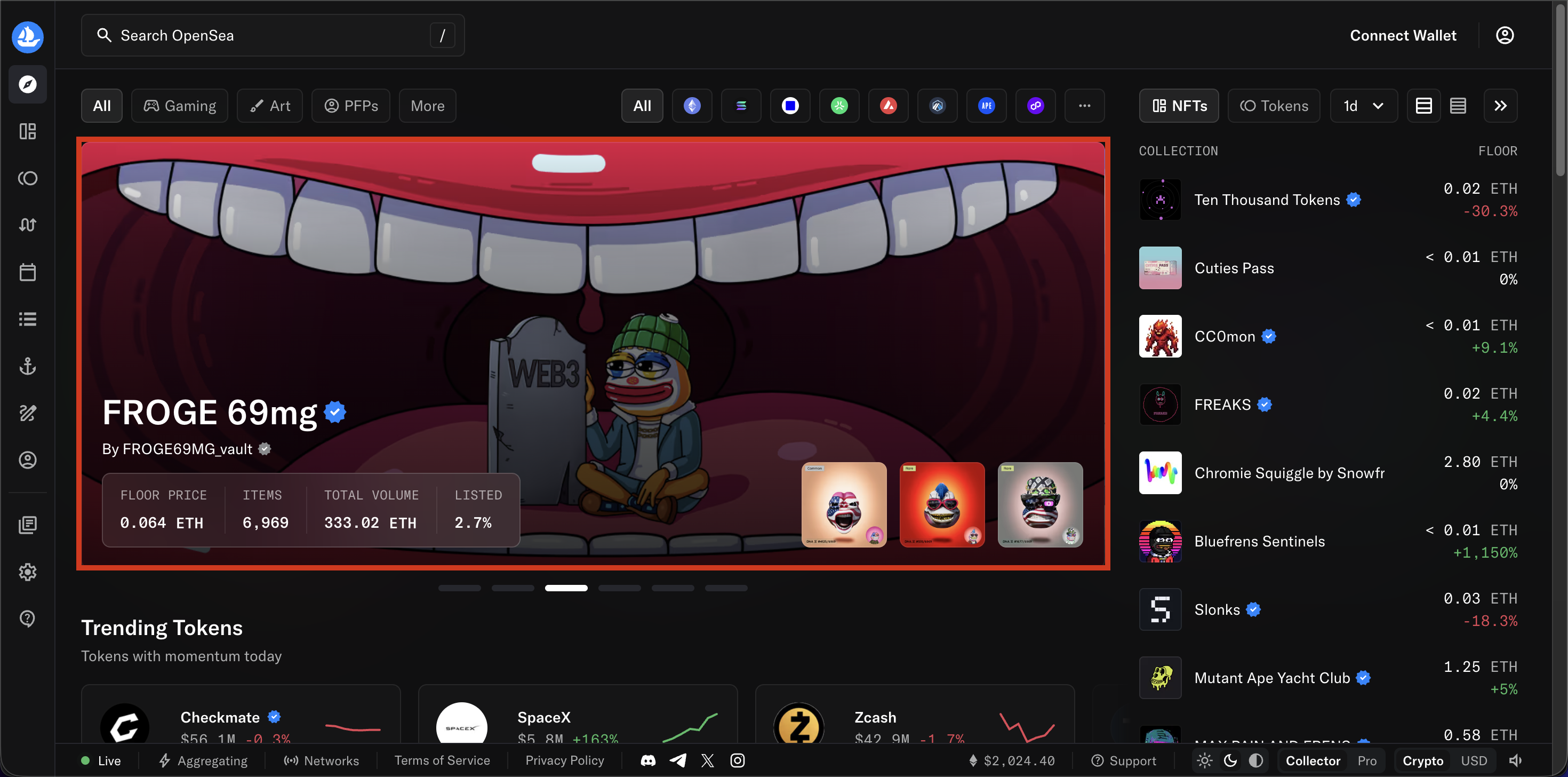
Task: Open the Tokens coin sidebar icon
Action: click(x=27, y=178)
